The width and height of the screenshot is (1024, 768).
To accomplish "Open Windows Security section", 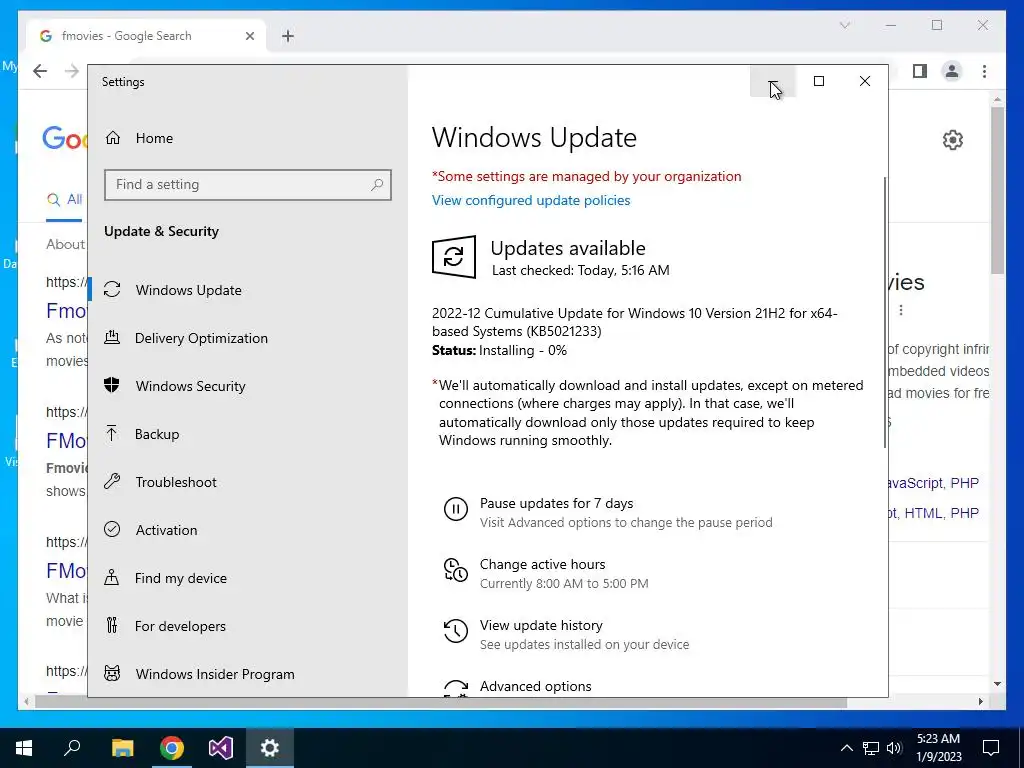I will (191, 386).
